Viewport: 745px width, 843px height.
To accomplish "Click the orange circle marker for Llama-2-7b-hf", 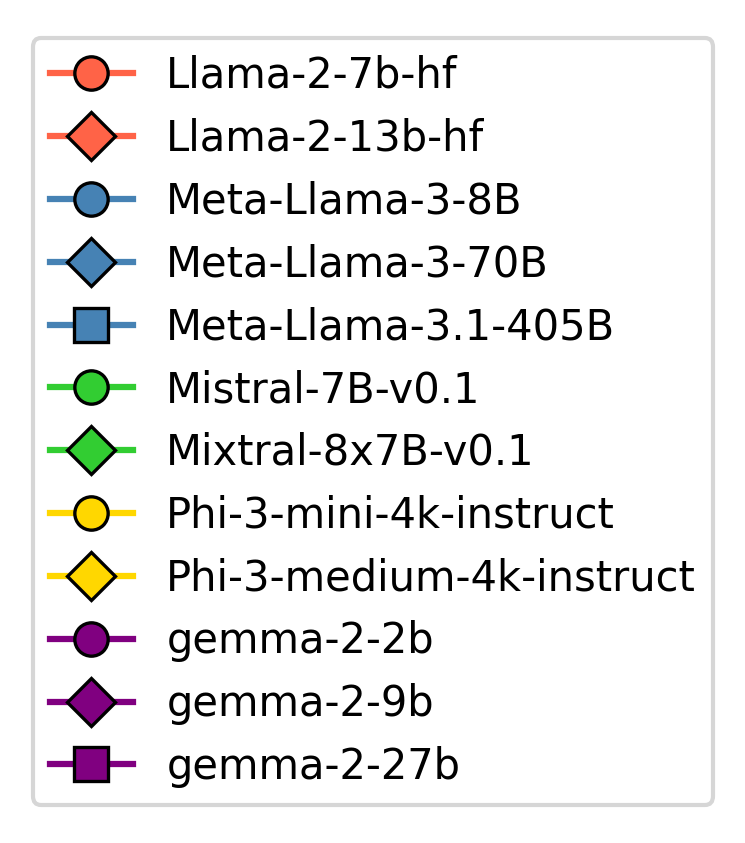I will coord(91,74).
